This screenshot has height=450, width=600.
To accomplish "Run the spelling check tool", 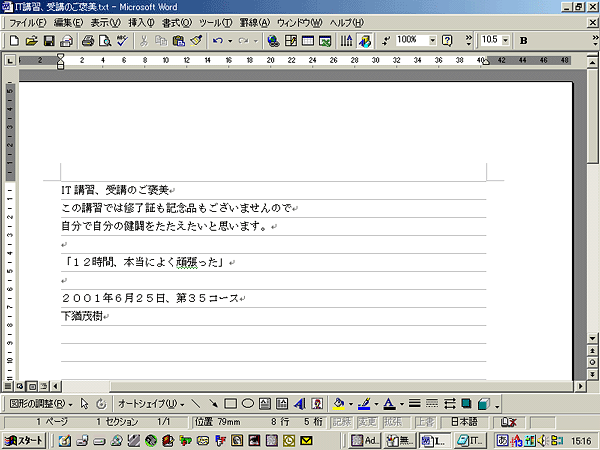I will pyautogui.click(x=122, y=41).
